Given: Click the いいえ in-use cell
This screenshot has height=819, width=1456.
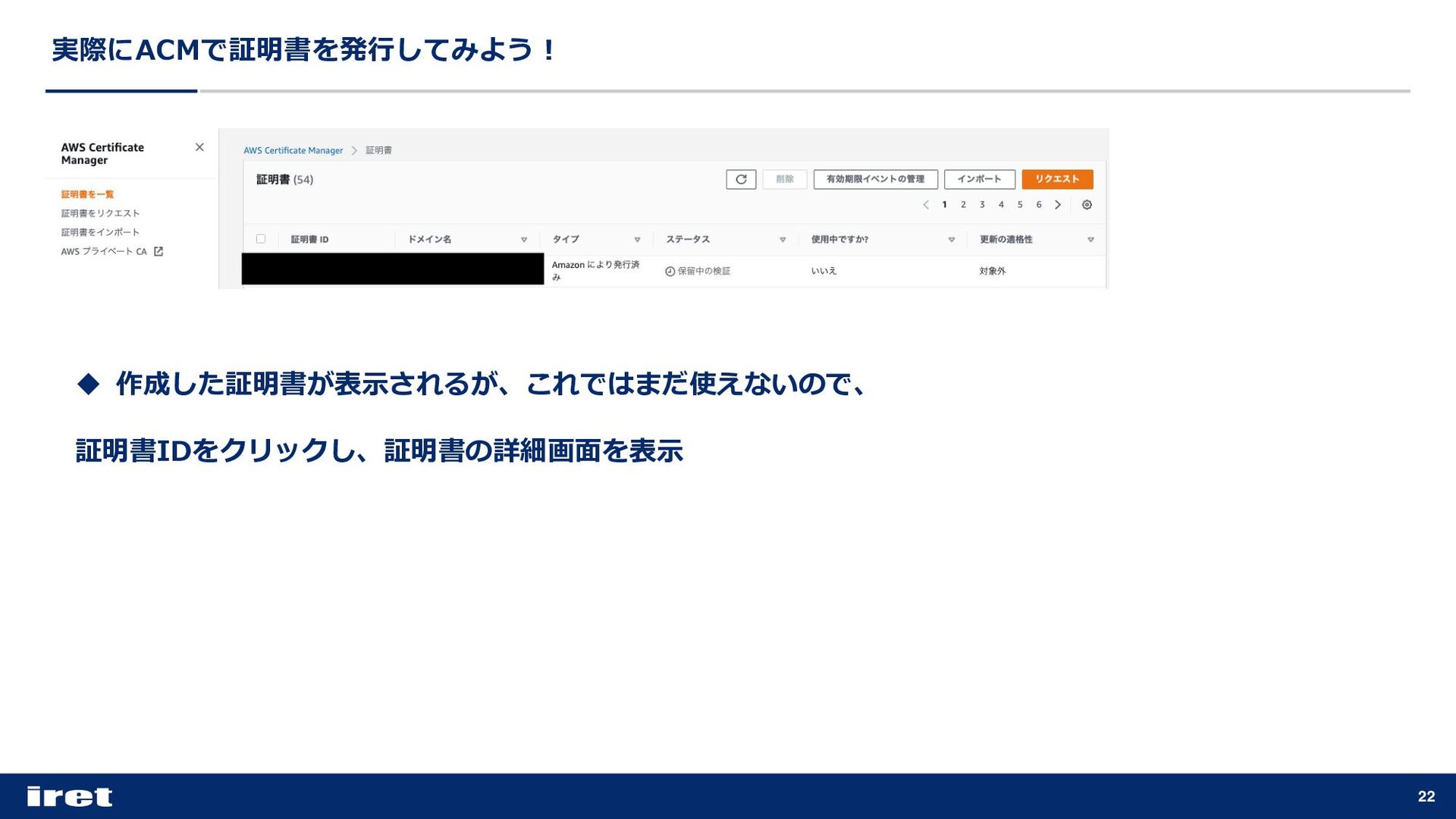Looking at the screenshot, I should pyautogui.click(x=824, y=271).
